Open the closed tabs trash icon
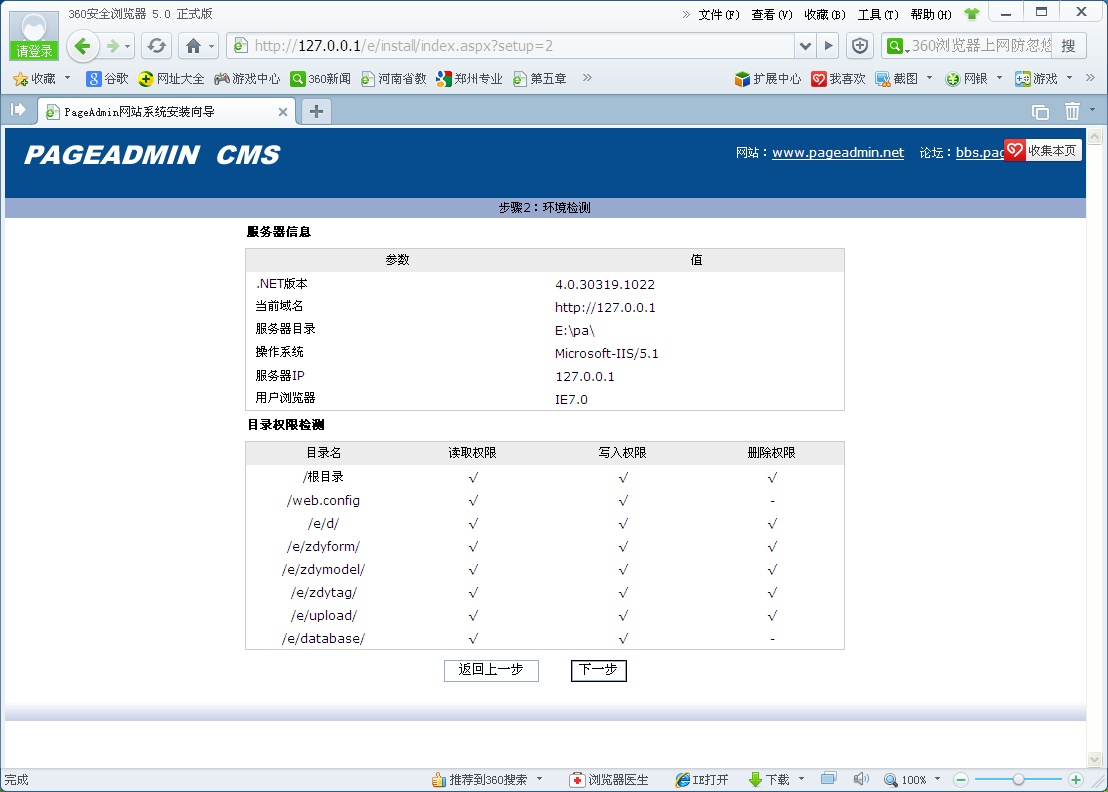The width and height of the screenshot is (1108, 792). click(x=1072, y=111)
